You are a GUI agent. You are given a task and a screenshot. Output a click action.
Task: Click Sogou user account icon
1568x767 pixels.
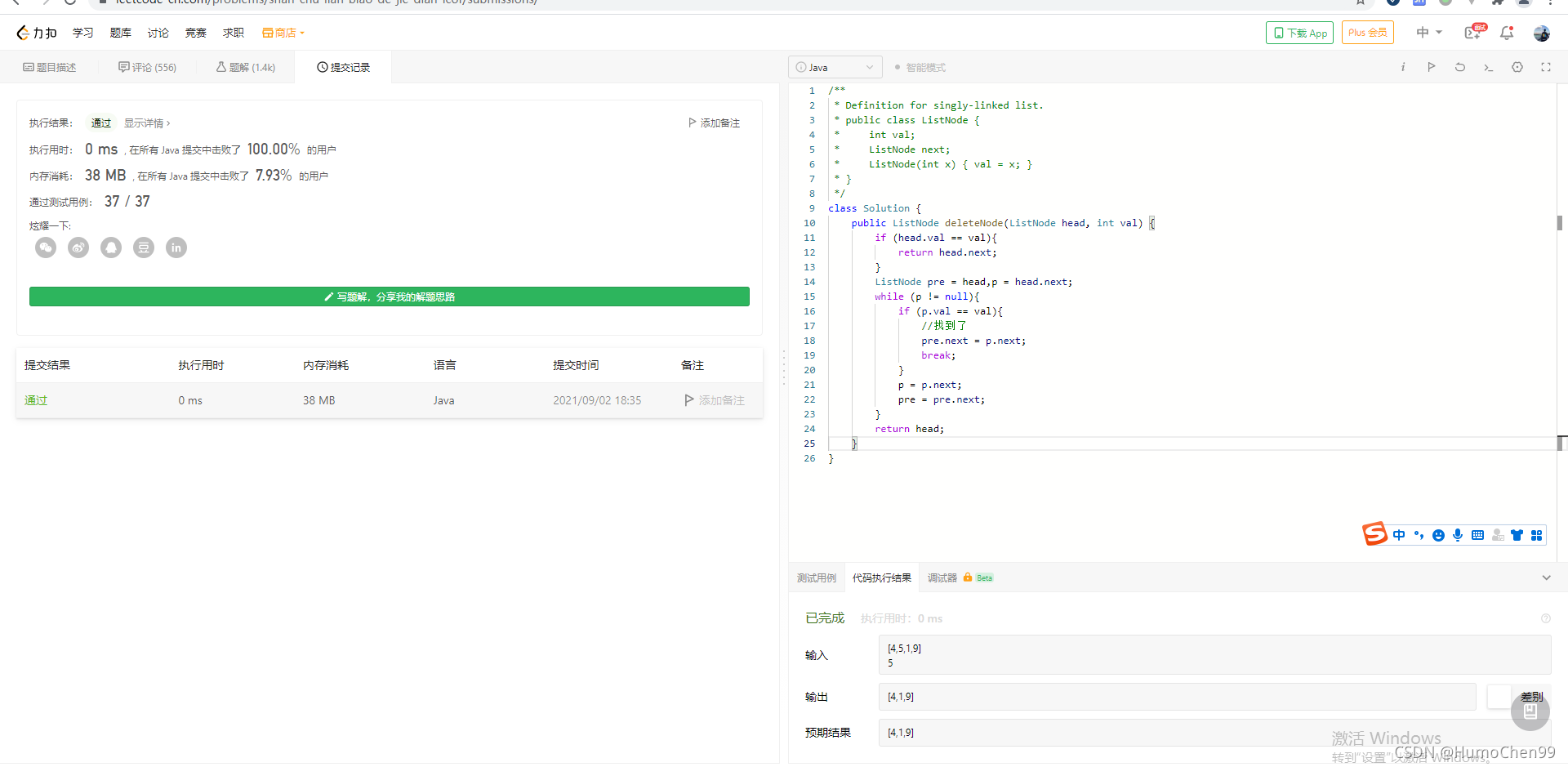(1497, 535)
